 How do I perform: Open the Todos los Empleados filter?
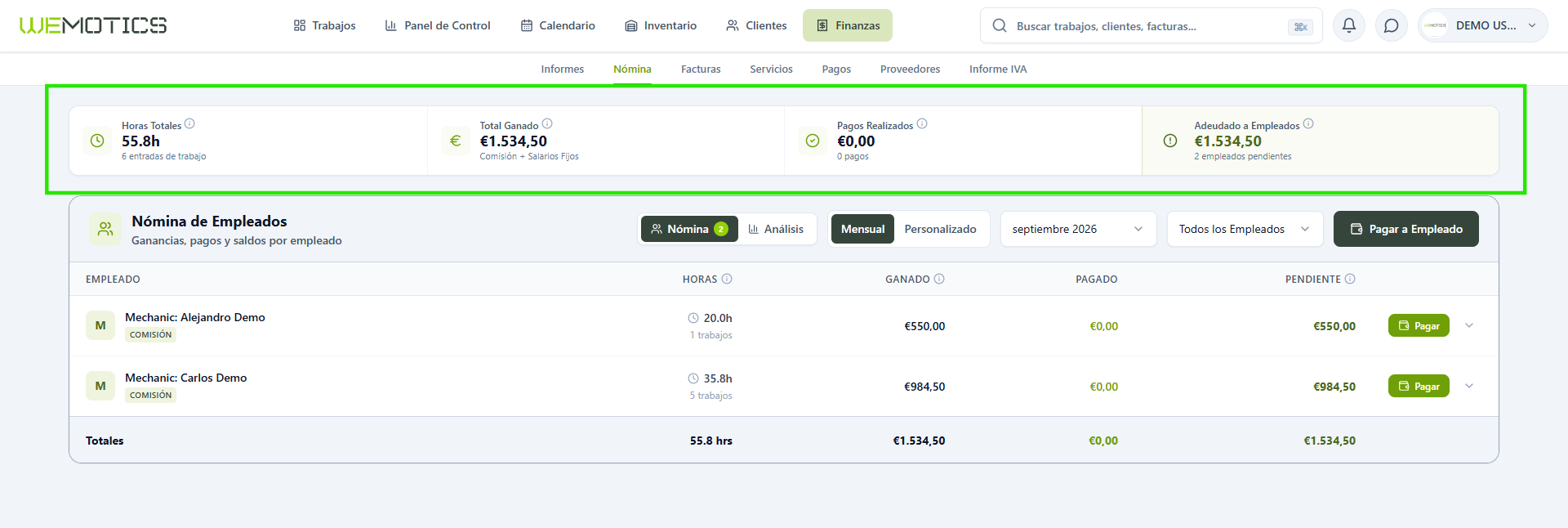[1245, 229]
